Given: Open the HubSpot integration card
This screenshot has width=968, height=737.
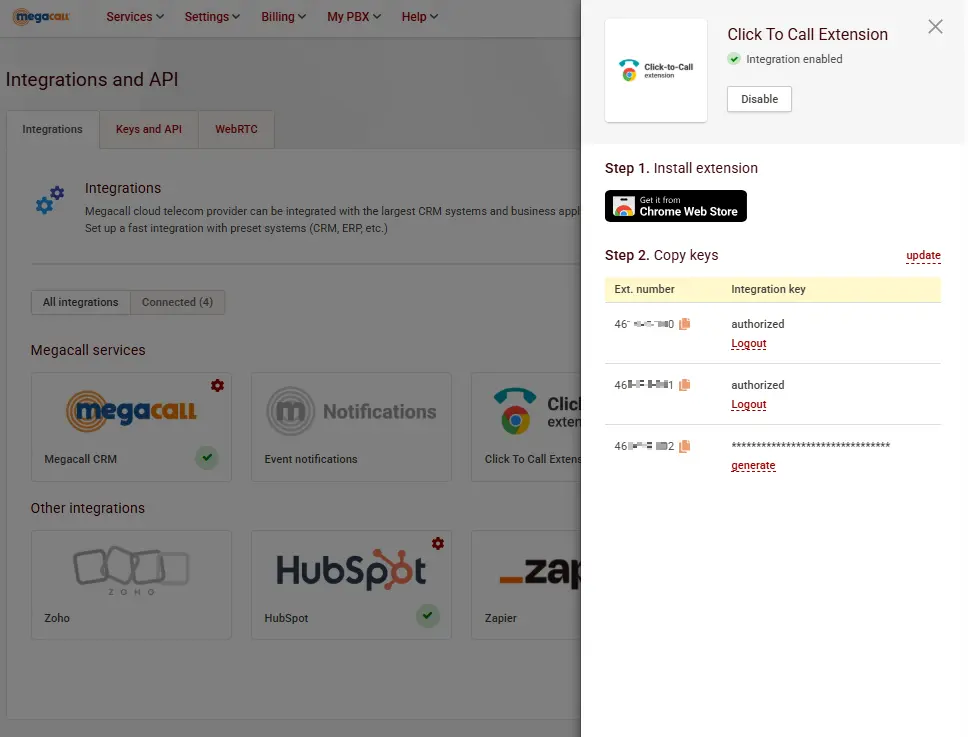Looking at the screenshot, I should pos(351,585).
